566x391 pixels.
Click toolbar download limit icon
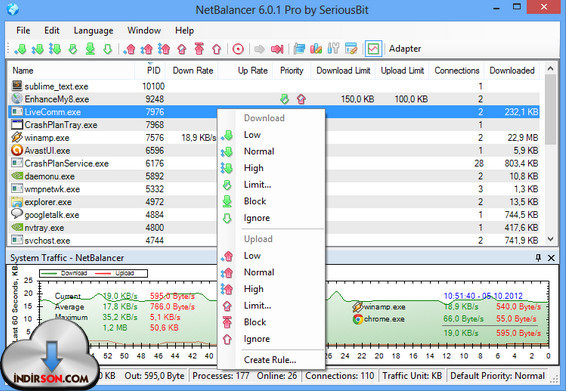coord(73,49)
